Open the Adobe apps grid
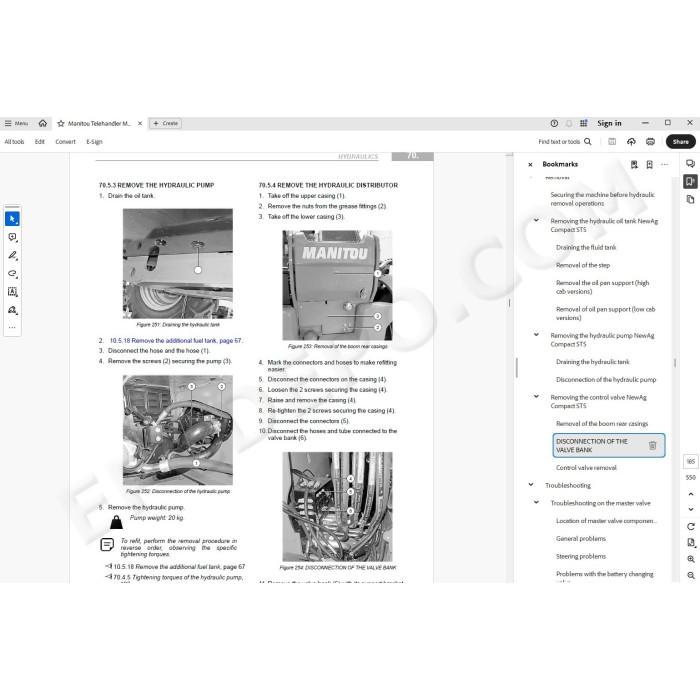 click(583, 123)
